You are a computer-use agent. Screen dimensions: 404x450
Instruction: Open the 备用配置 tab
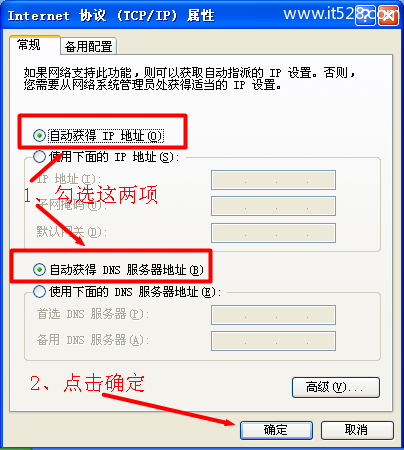[x=88, y=46]
